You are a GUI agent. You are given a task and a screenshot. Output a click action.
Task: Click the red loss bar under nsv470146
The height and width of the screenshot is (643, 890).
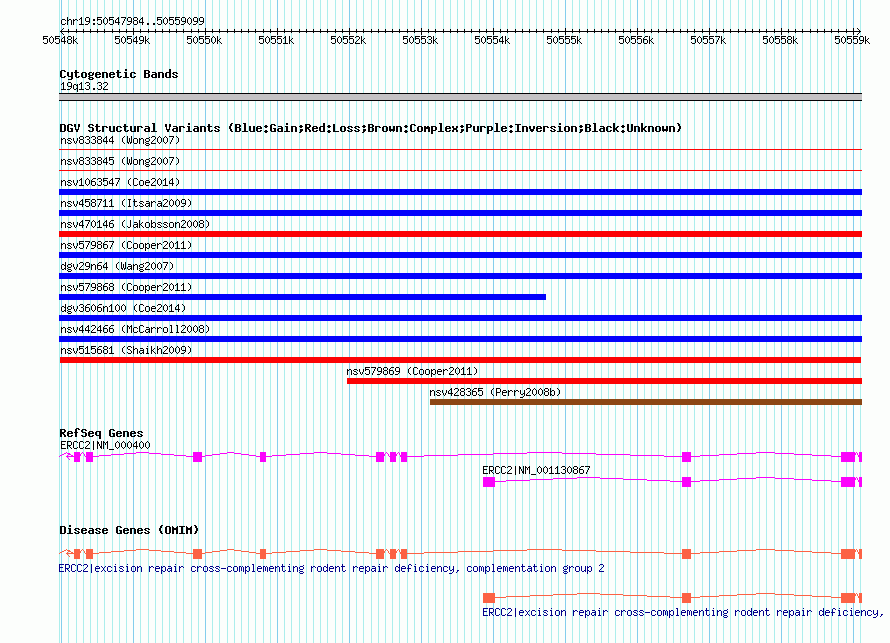click(x=460, y=234)
